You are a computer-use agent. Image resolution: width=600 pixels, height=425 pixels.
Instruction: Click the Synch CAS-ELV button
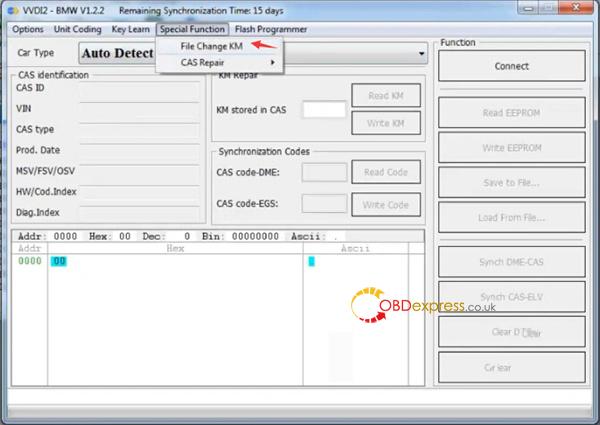click(x=512, y=297)
